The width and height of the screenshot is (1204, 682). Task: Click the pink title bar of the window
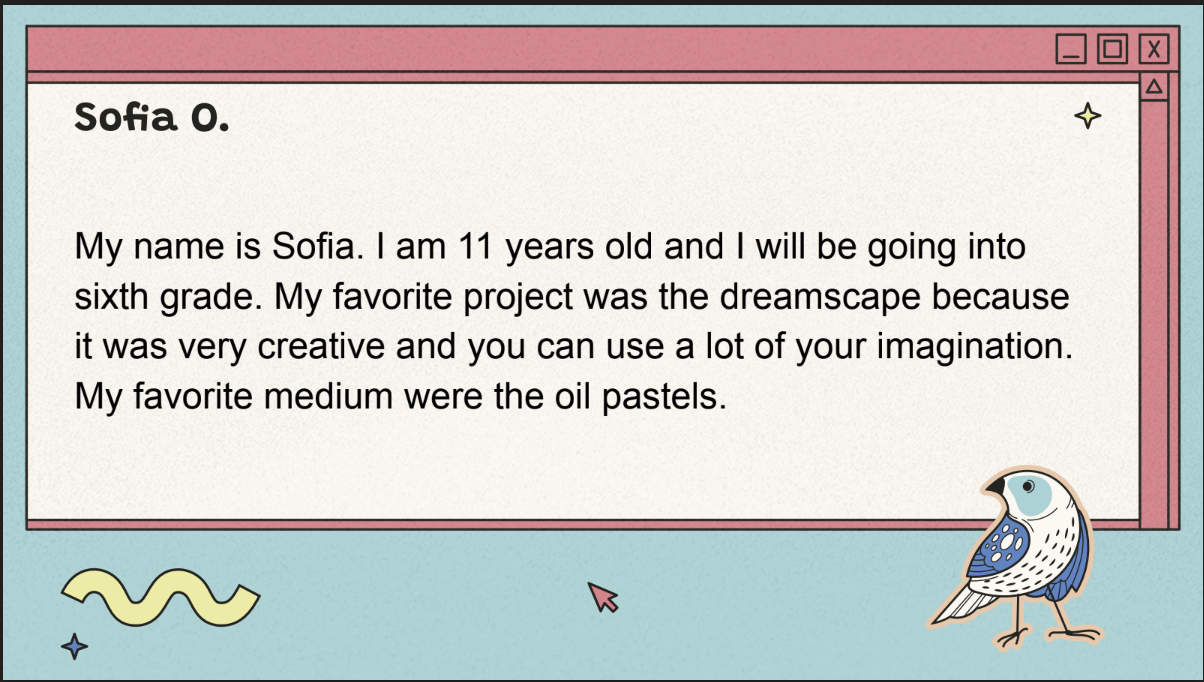(x=540, y=49)
